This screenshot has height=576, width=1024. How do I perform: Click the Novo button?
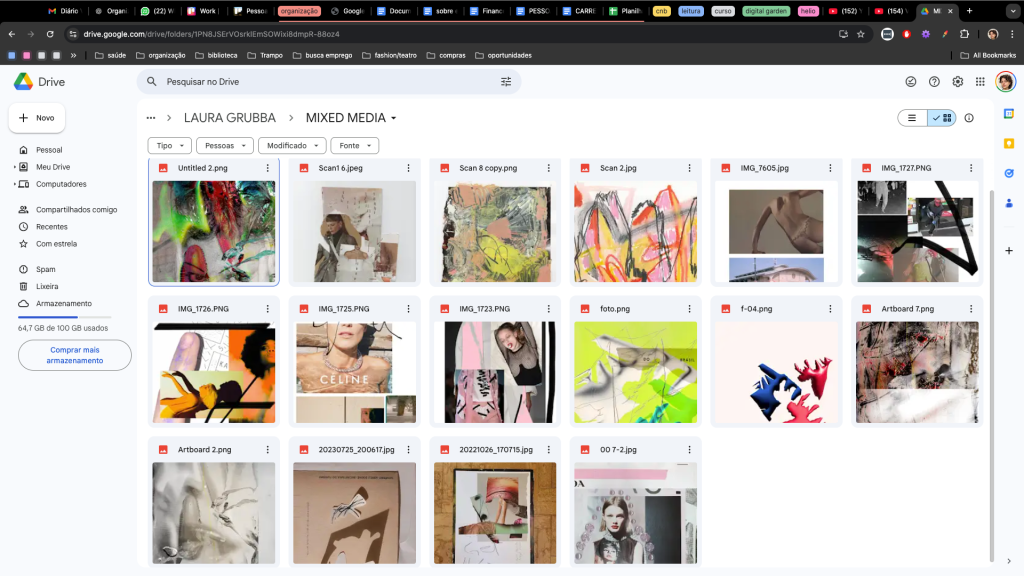[37, 118]
